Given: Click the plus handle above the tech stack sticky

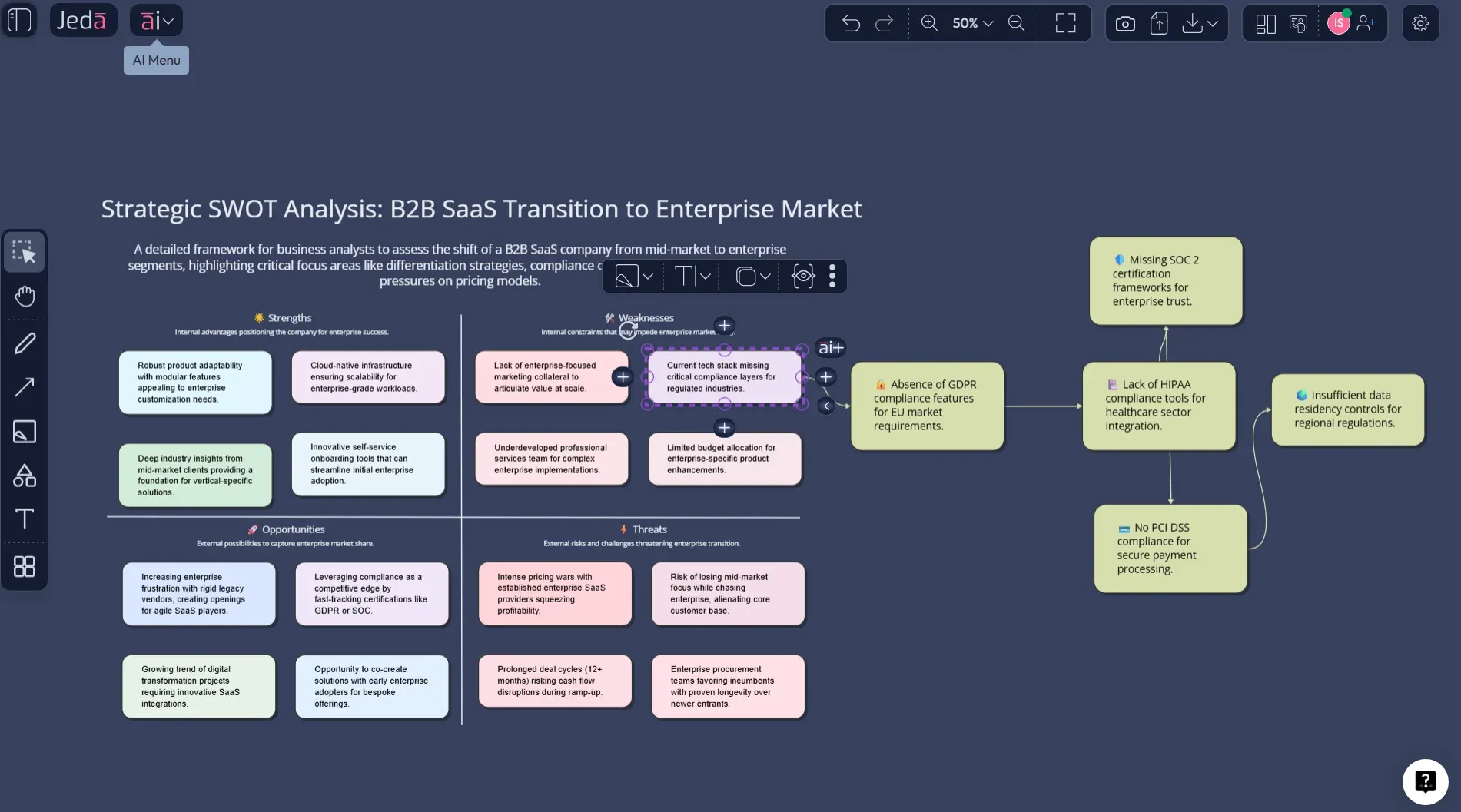Looking at the screenshot, I should pyautogui.click(x=723, y=326).
